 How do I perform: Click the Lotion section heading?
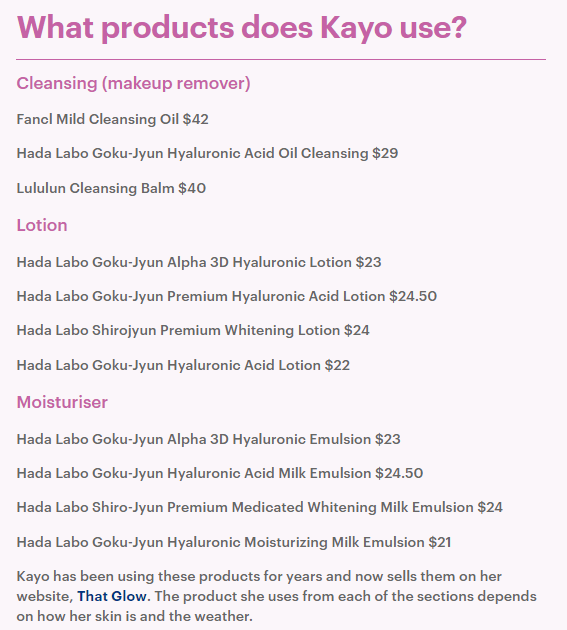(42, 225)
